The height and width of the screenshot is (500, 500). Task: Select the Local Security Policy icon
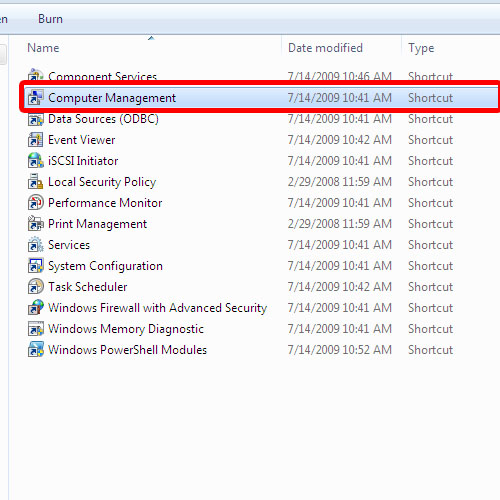coord(36,182)
